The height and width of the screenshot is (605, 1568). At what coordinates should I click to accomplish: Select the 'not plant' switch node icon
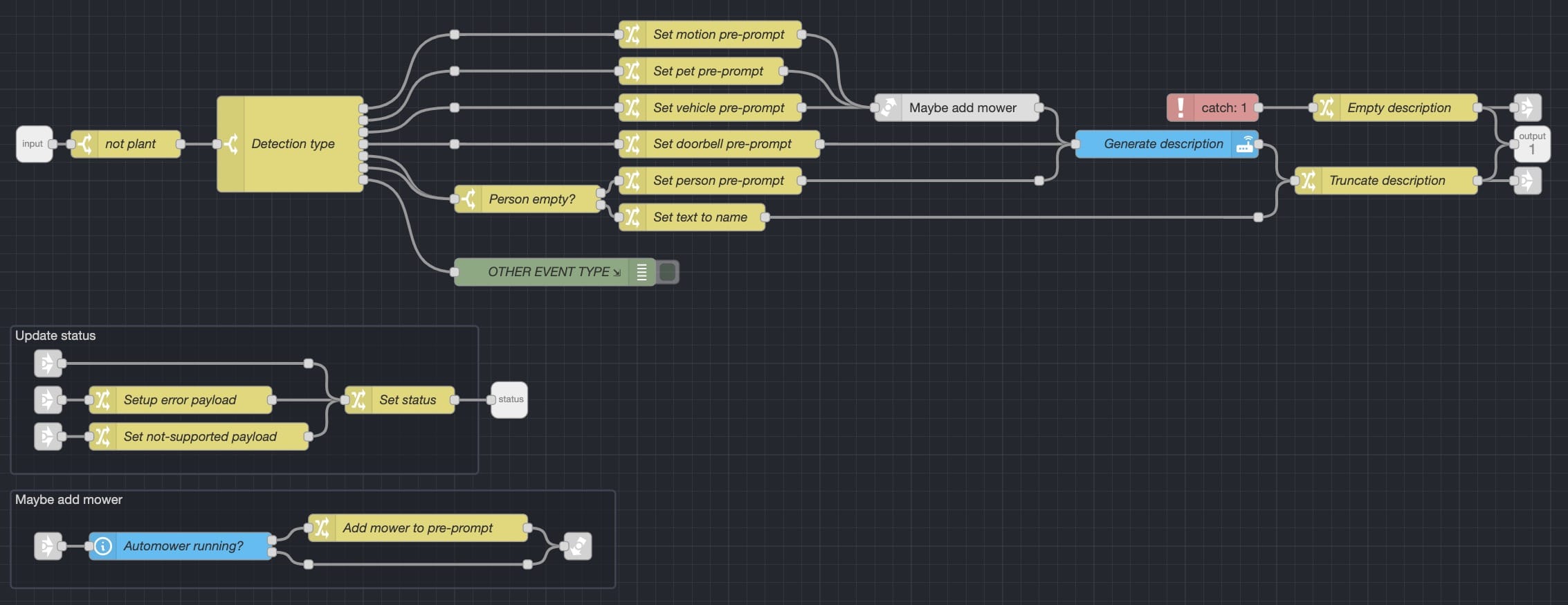tap(85, 144)
